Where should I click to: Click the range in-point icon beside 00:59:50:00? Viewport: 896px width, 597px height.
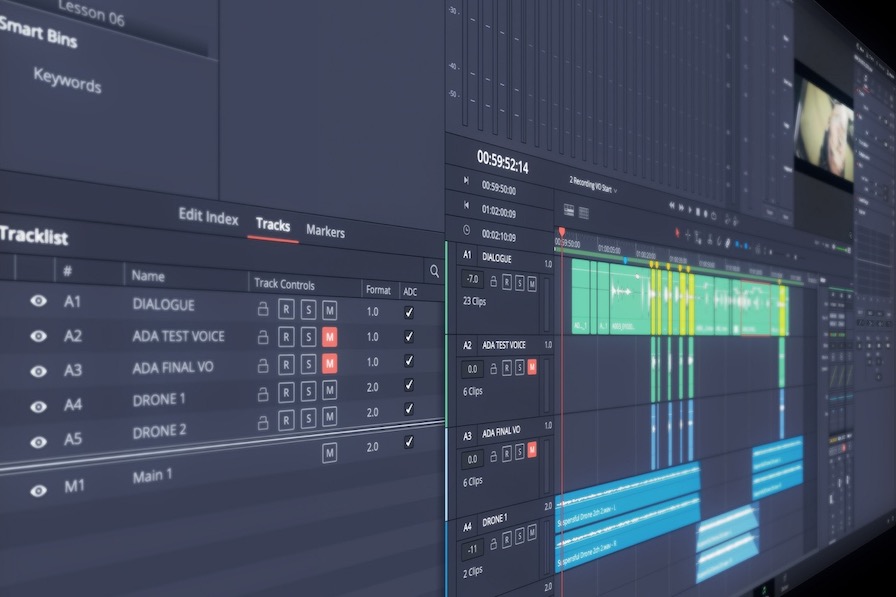click(x=466, y=181)
